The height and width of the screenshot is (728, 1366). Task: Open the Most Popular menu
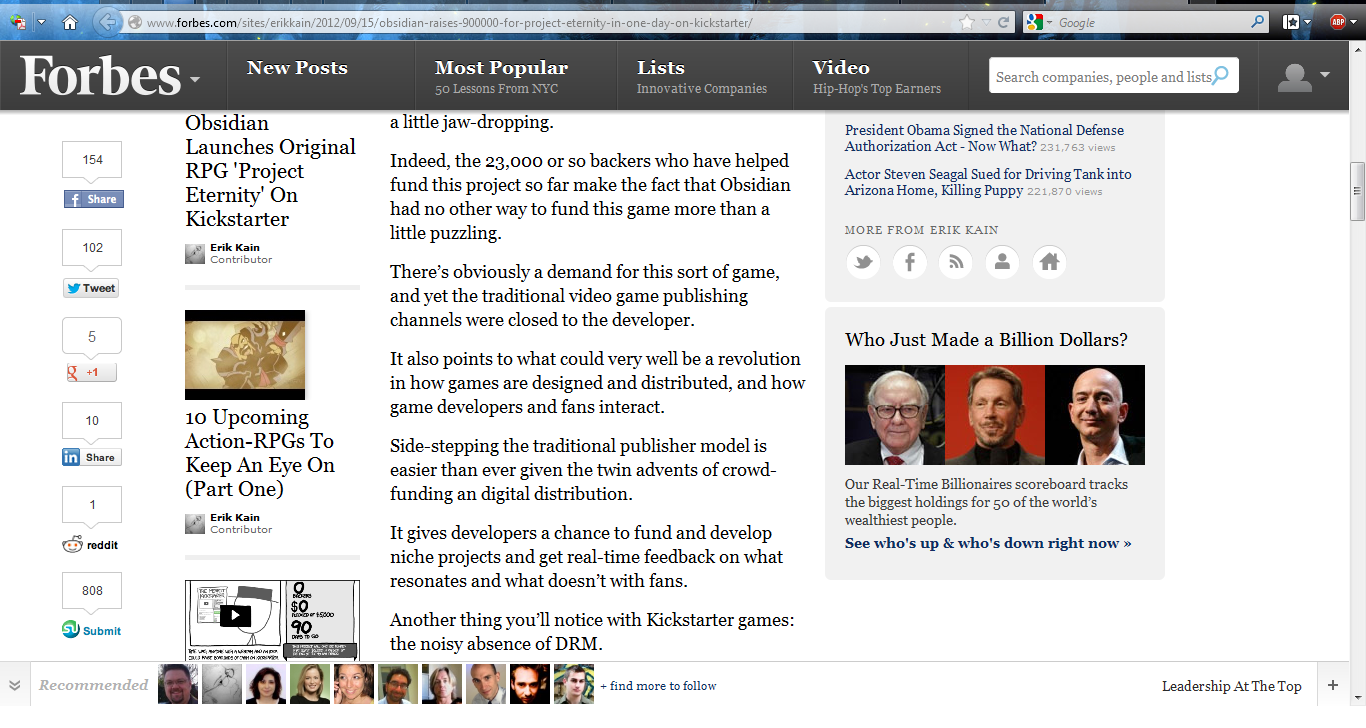(x=501, y=68)
